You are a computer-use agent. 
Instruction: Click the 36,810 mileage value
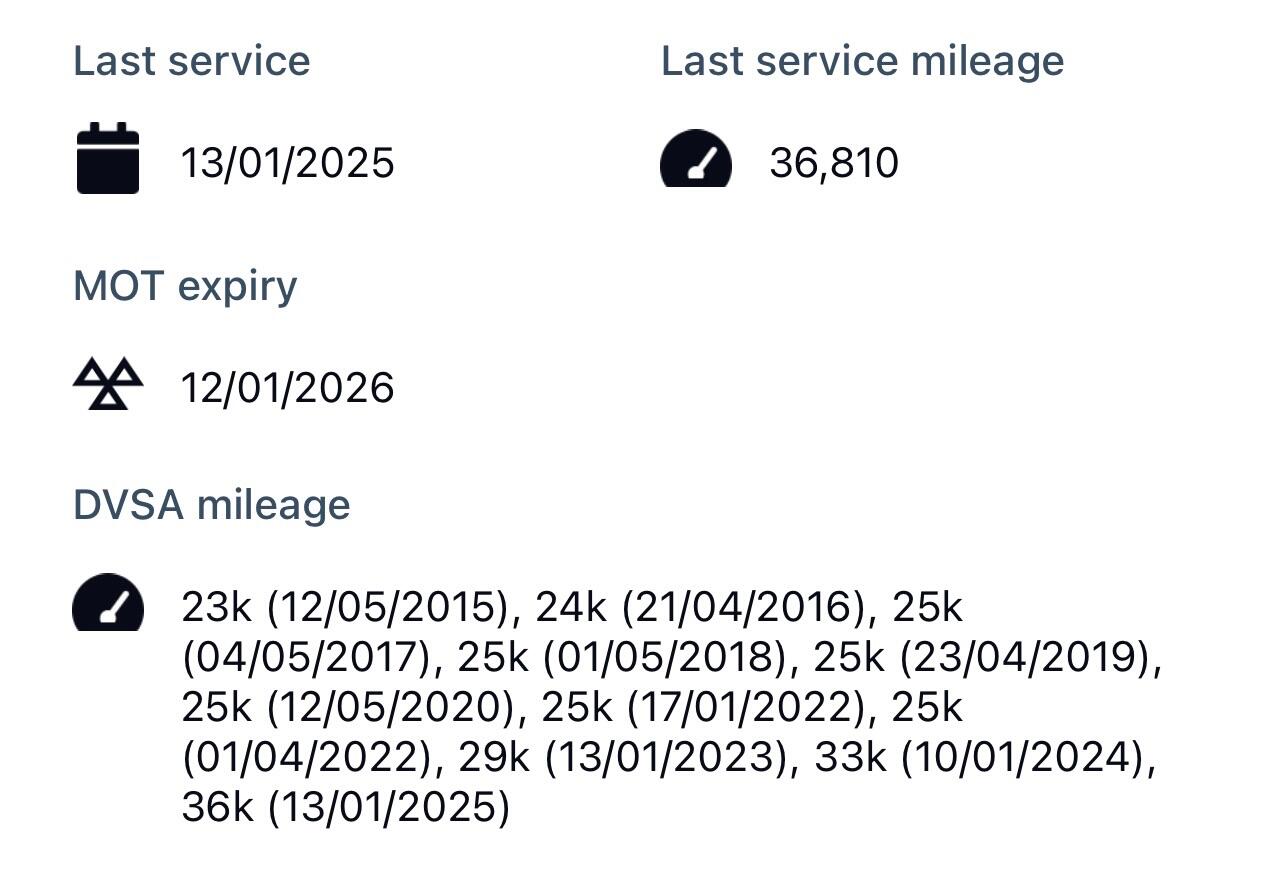[x=834, y=163]
